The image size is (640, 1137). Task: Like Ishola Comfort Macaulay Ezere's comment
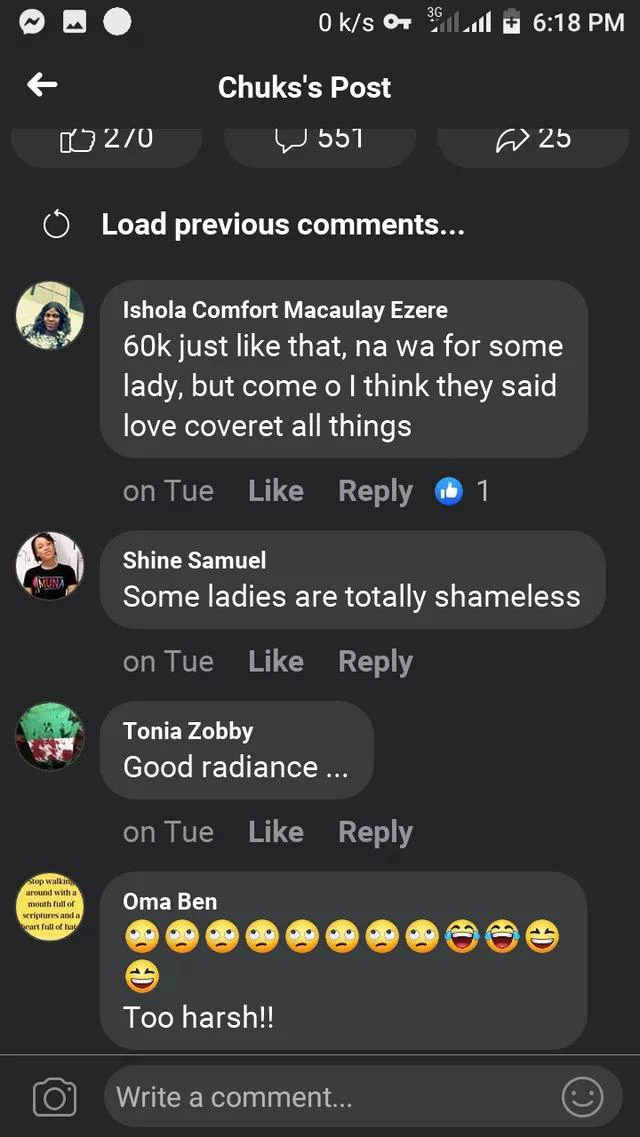(275, 491)
